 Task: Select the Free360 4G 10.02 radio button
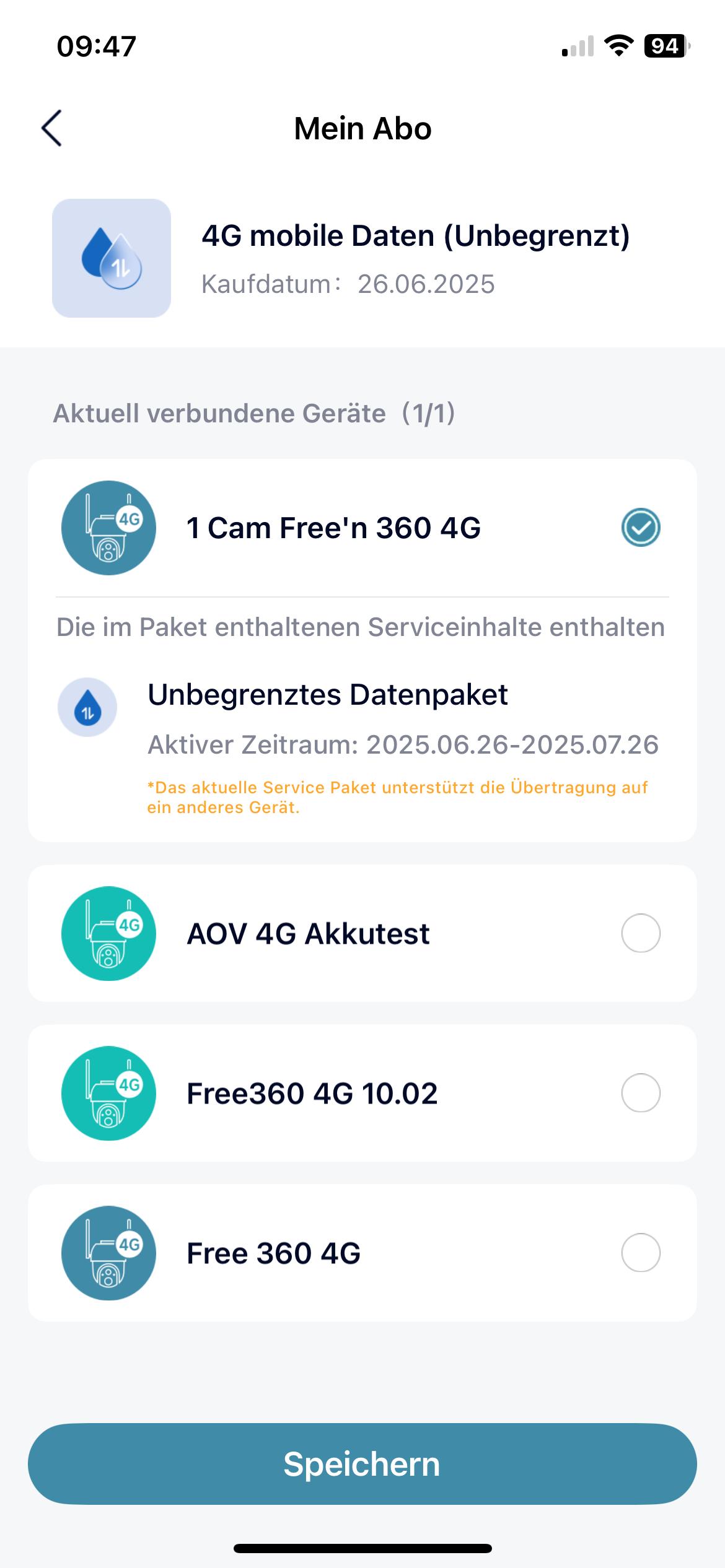(641, 1093)
